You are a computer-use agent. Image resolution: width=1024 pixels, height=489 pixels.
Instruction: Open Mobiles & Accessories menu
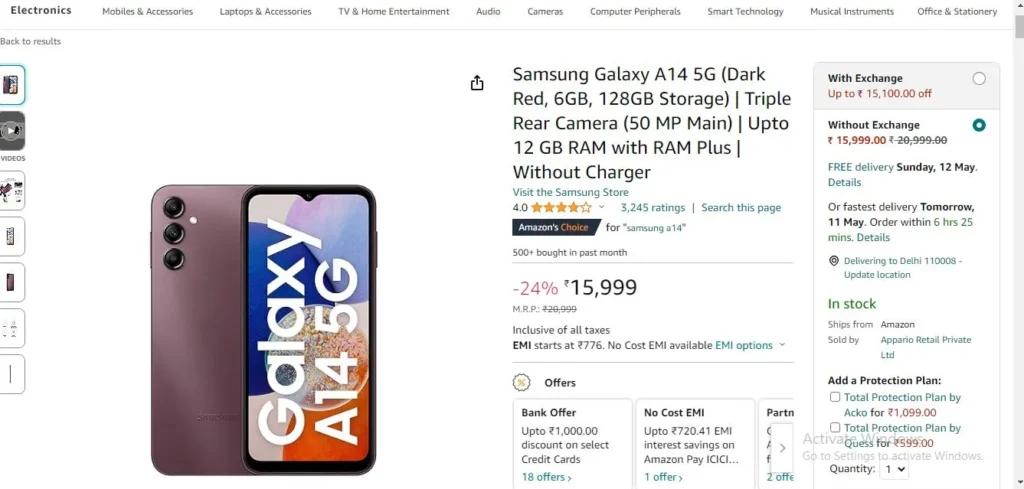148,11
